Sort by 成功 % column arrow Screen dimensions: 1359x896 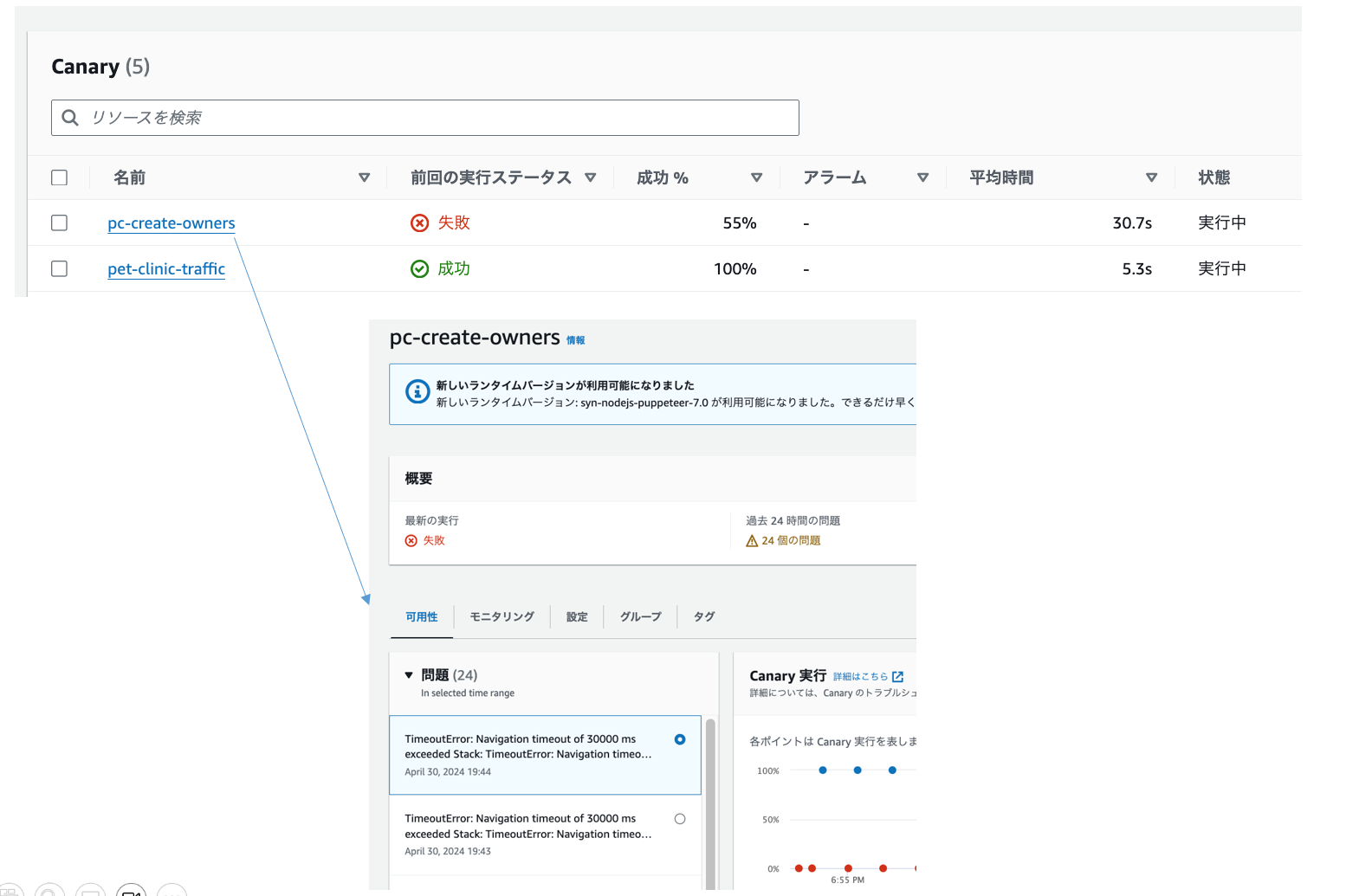(x=756, y=177)
